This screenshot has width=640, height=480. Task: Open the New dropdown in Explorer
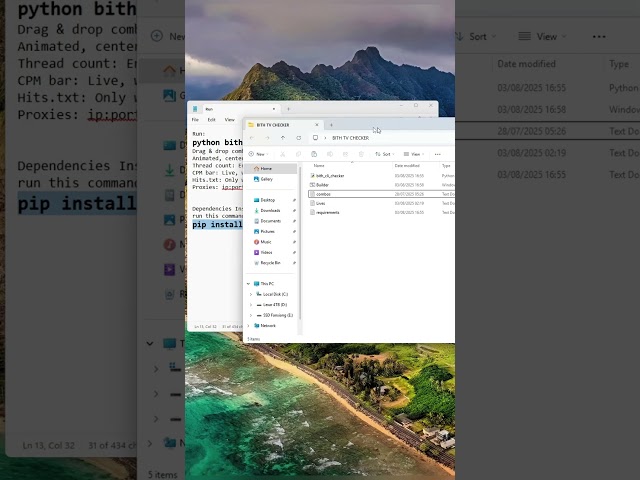pyautogui.click(x=258, y=154)
